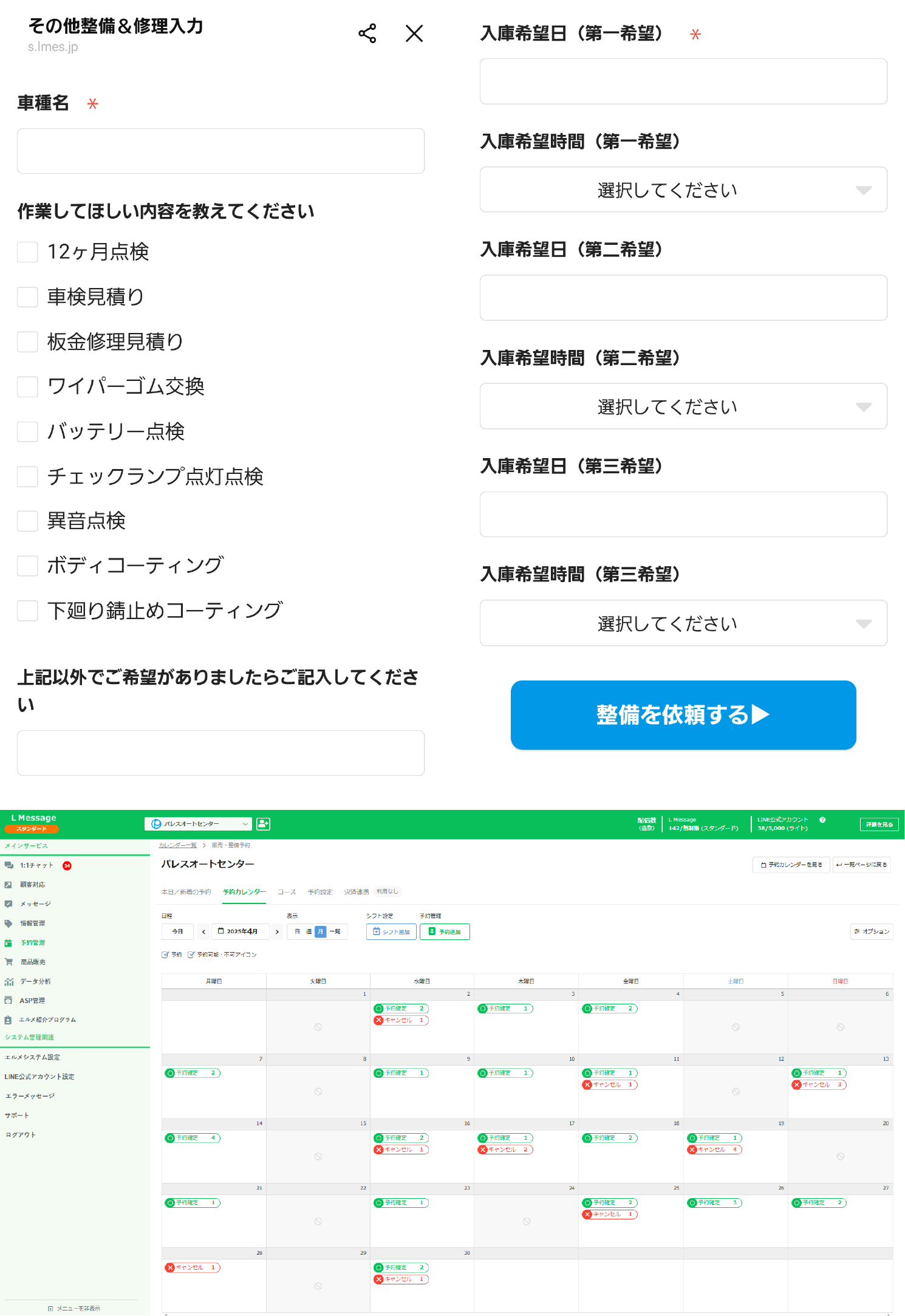Click the help question mark beside LINE公式アカウント

point(822,820)
